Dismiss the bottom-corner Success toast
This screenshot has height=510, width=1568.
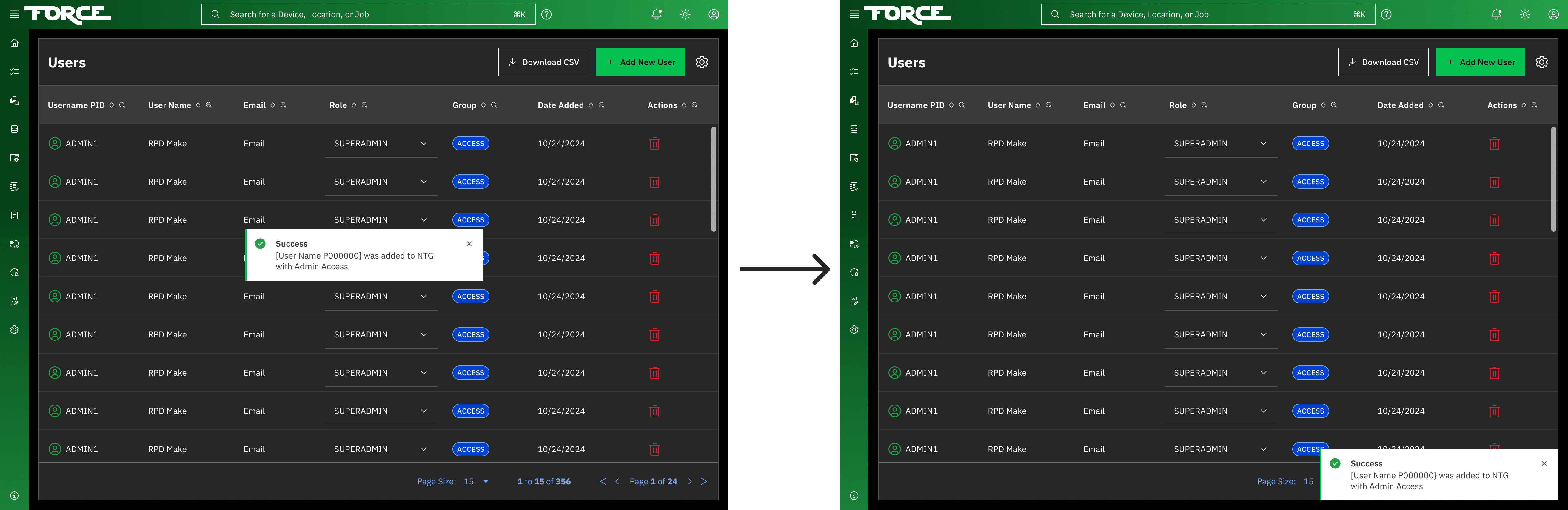[x=1544, y=464]
